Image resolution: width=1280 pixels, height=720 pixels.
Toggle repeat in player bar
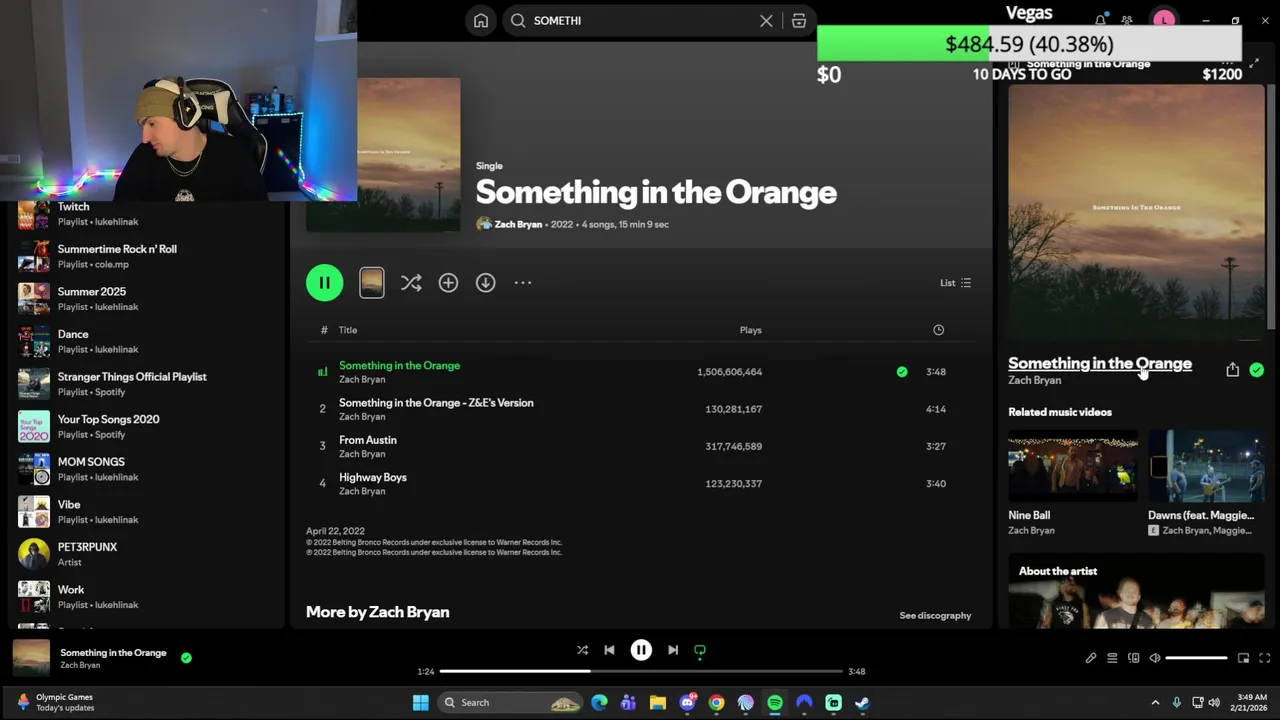pyautogui.click(x=700, y=650)
